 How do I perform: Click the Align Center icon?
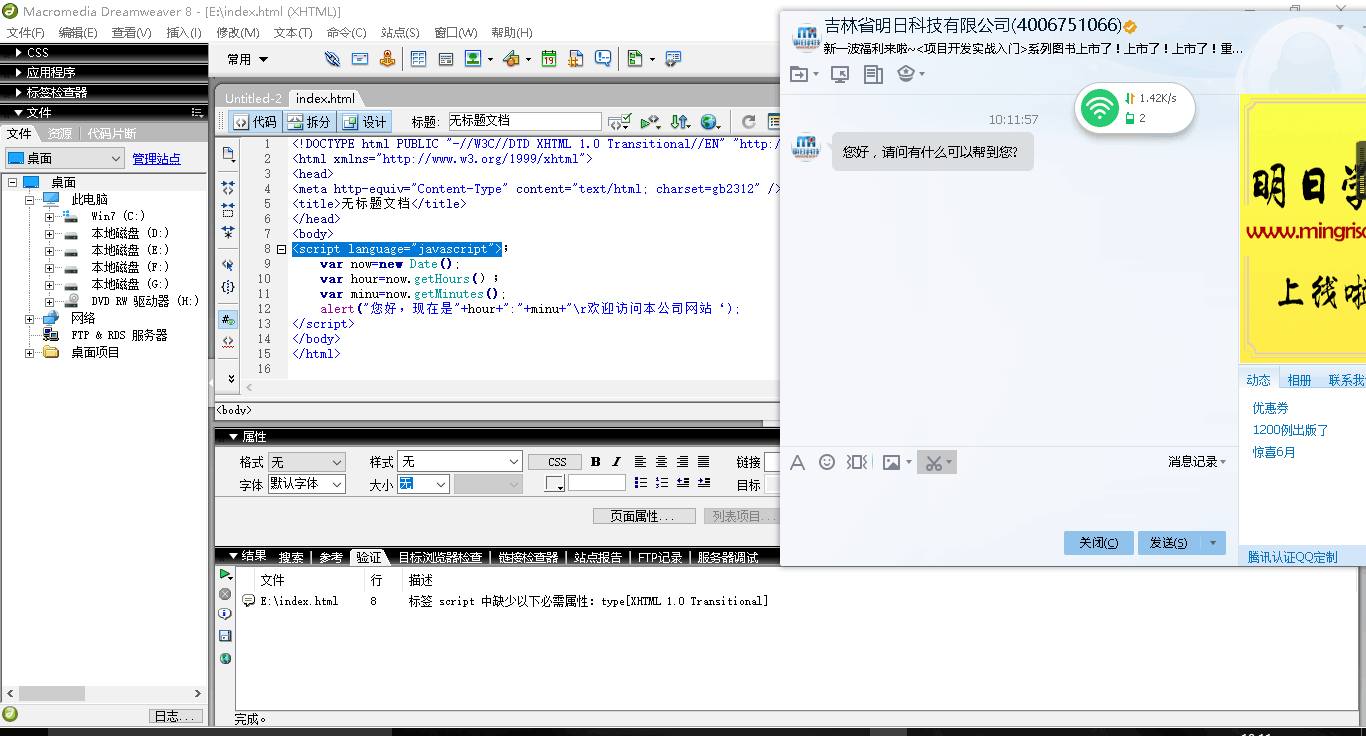click(662, 462)
